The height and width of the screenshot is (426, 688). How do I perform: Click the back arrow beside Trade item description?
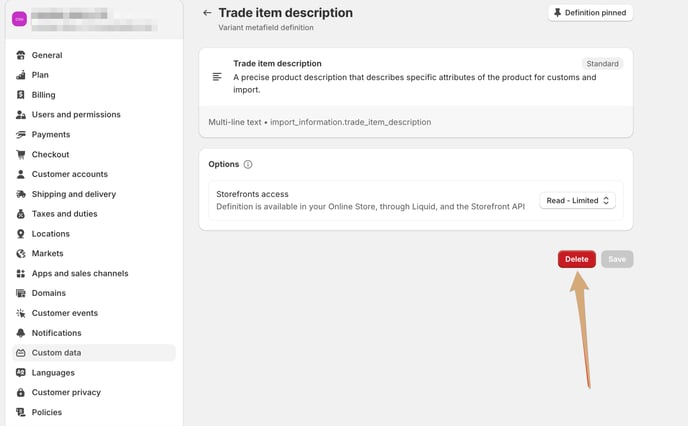tap(207, 13)
